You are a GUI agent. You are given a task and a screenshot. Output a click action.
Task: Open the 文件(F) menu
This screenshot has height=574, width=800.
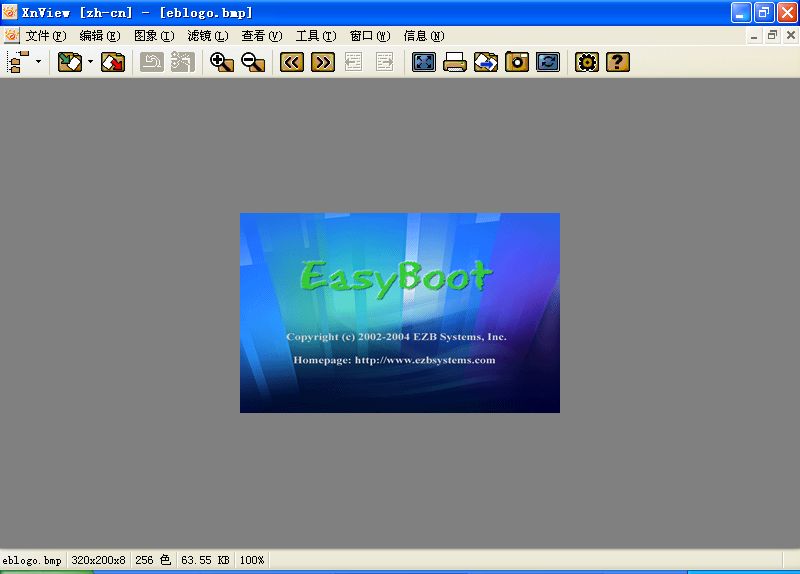pos(46,36)
